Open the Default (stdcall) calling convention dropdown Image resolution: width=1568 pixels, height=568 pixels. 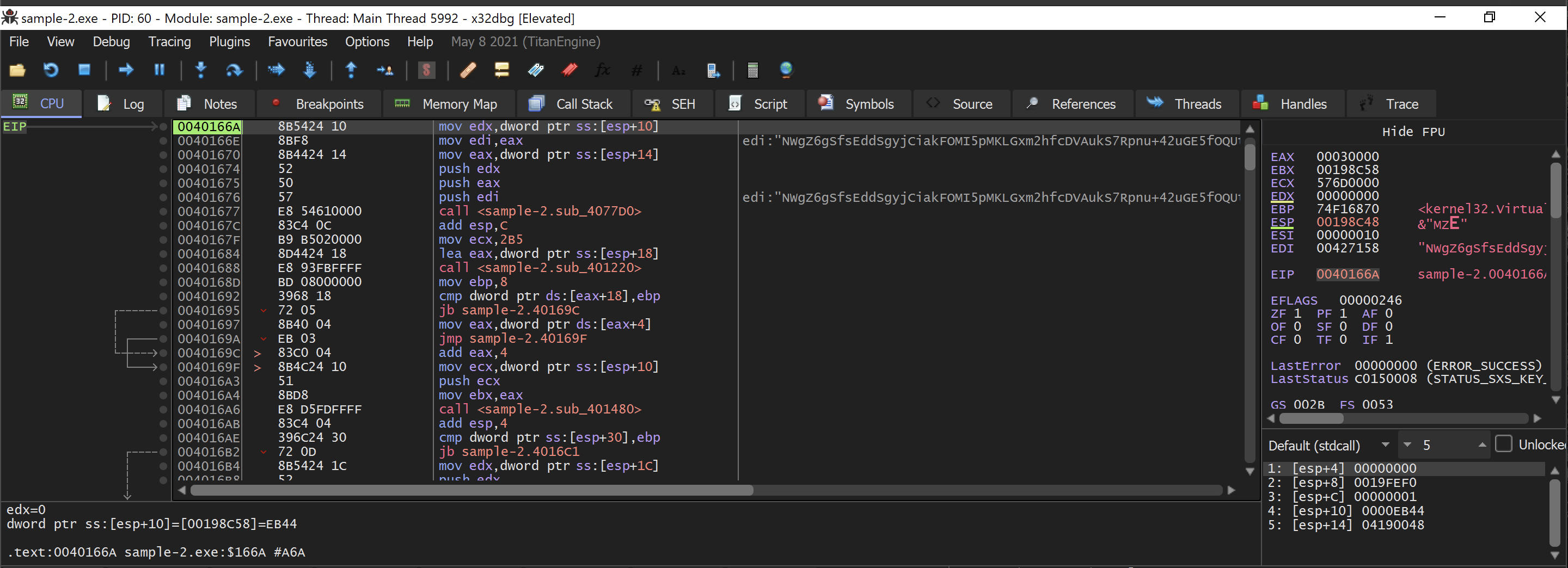[1330, 445]
